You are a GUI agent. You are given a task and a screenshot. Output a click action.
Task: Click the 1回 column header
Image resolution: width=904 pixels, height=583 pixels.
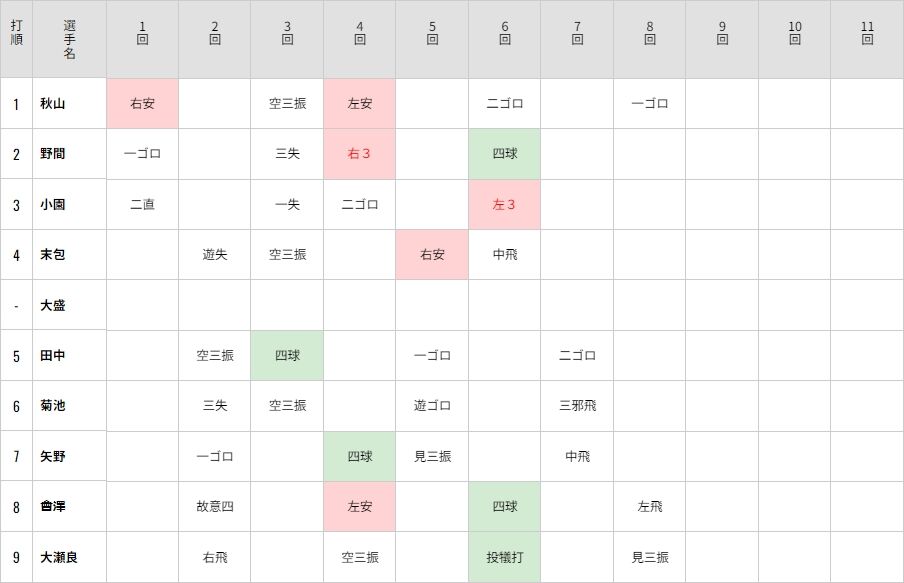click(x=142, y=33)
